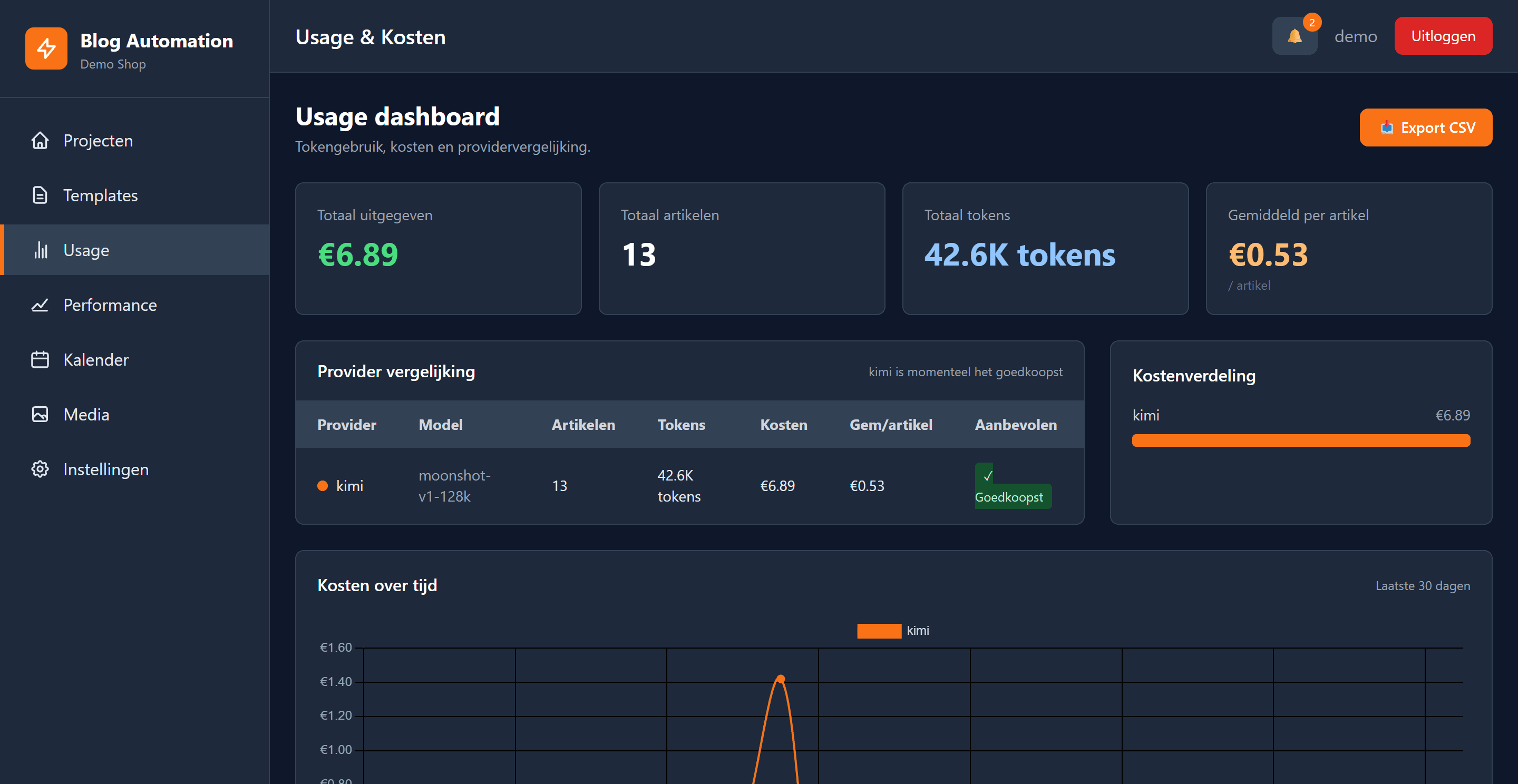1518x784 pixels.
Task: Click the Instellingen gear icon
Action: (x=40, y=469)
